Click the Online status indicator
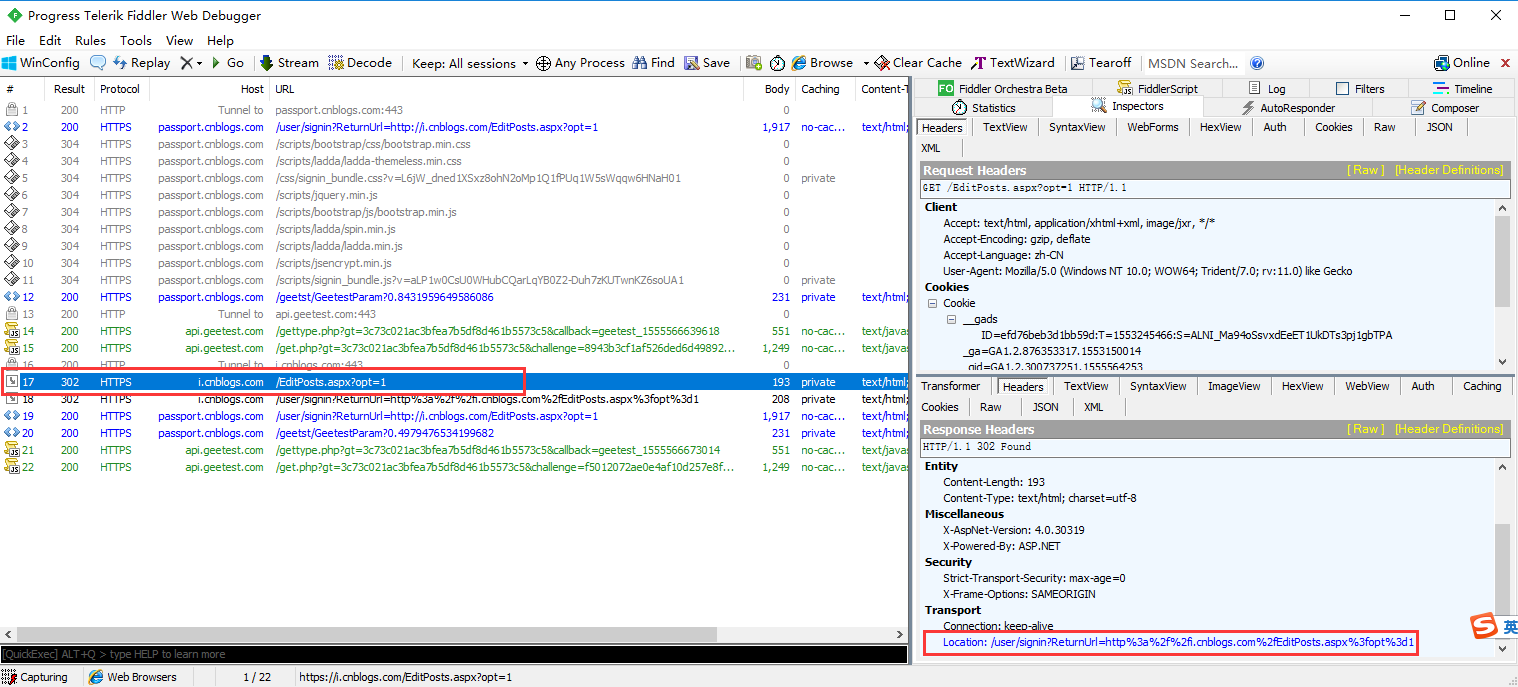Viewport: 1518px width, 687px height. point(1461,62)
